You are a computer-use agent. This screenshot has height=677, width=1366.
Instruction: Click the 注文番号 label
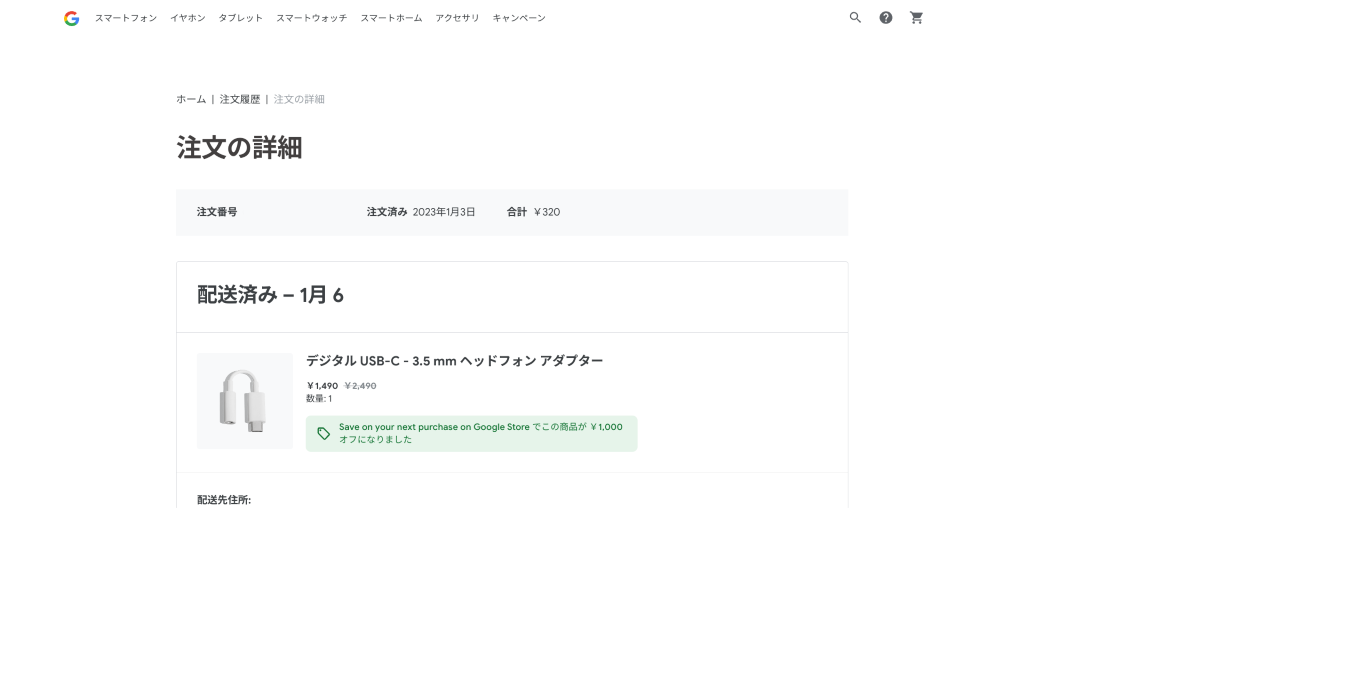click(x=217, y=212)
